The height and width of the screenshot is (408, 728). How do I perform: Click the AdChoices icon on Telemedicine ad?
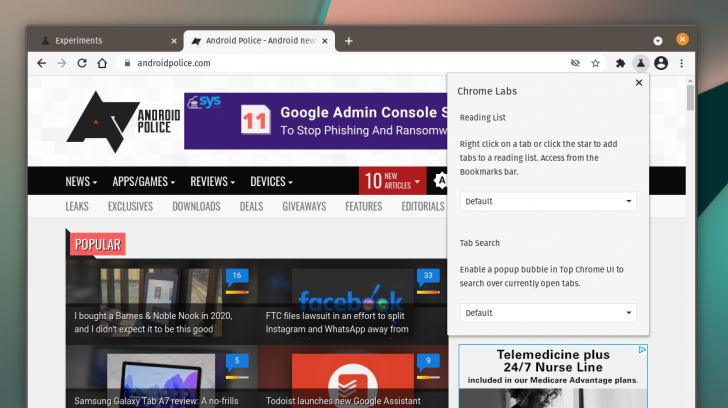click(x=642, y=350)
